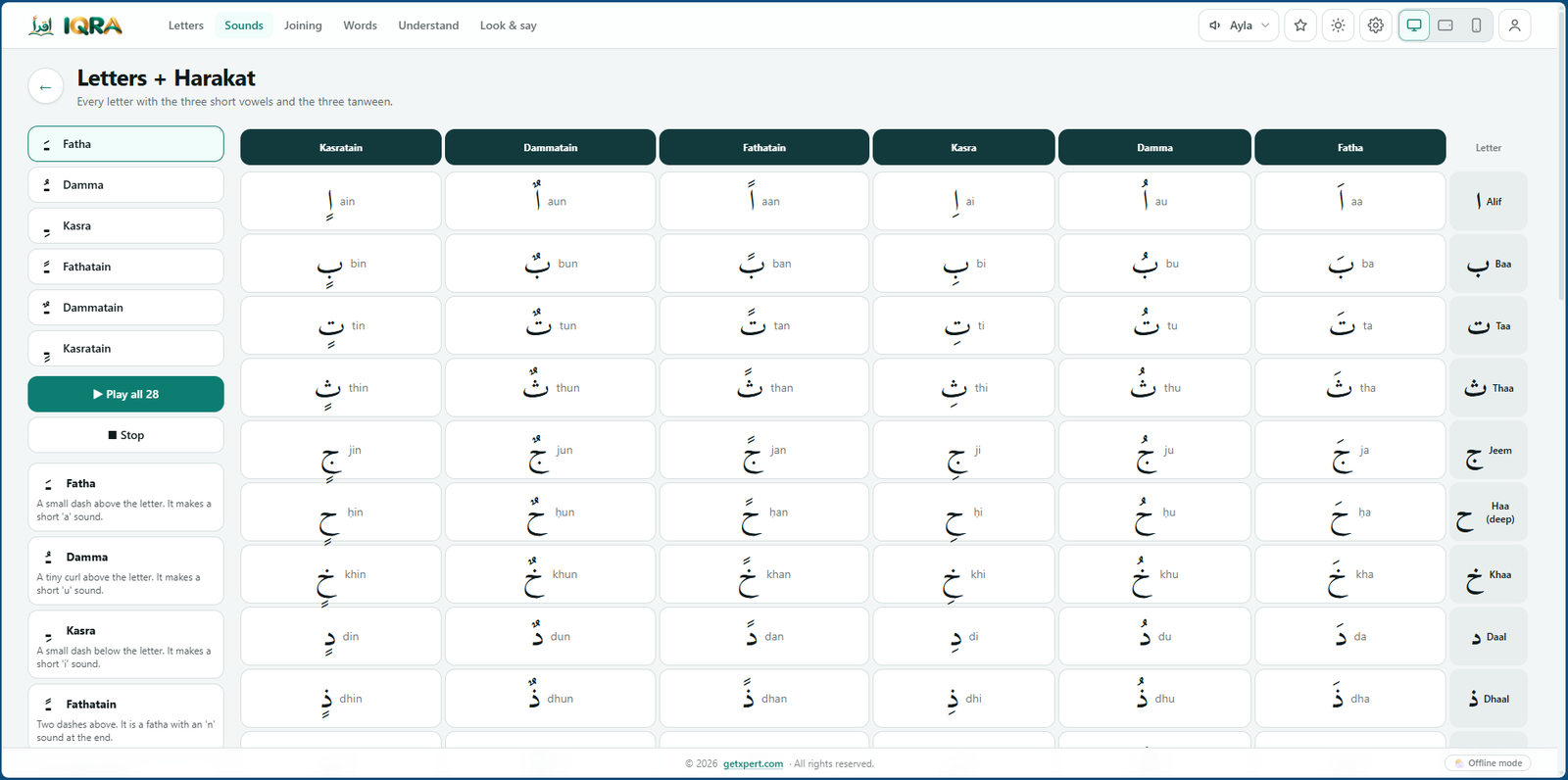Switch to mobile phone view layout

(x=1476, y=25)
